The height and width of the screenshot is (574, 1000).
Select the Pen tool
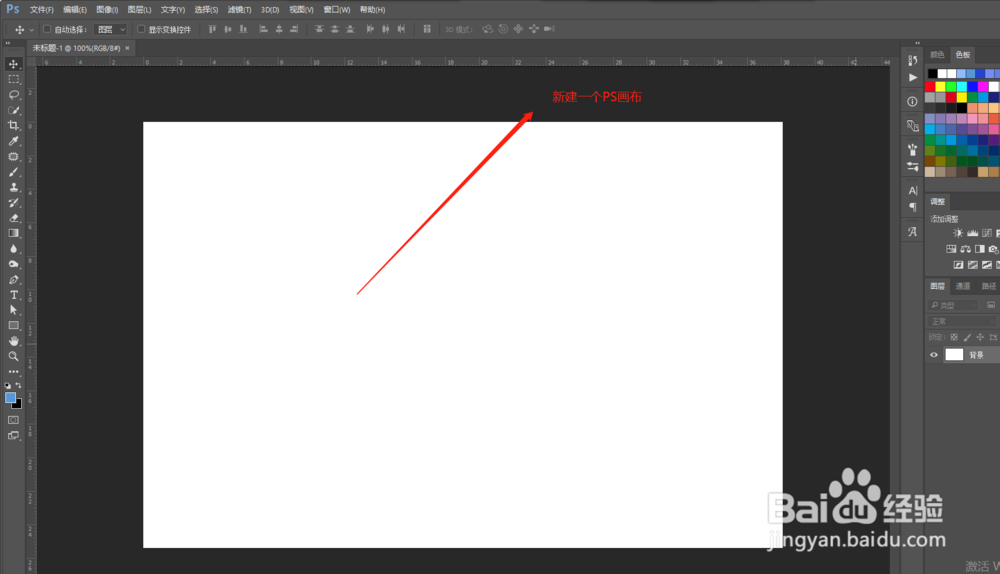click(13, 279)
